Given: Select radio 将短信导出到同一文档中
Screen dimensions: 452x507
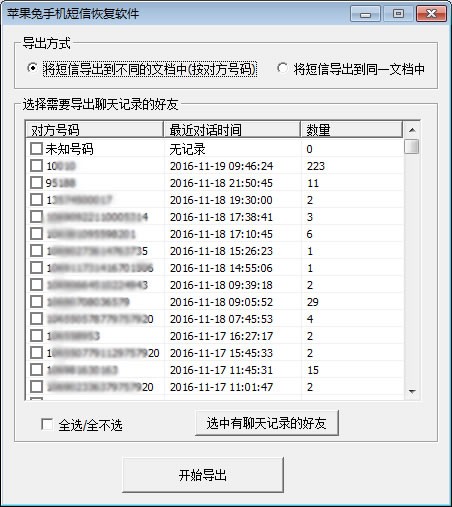Looking at the screenshot, I should click(282, 68).
